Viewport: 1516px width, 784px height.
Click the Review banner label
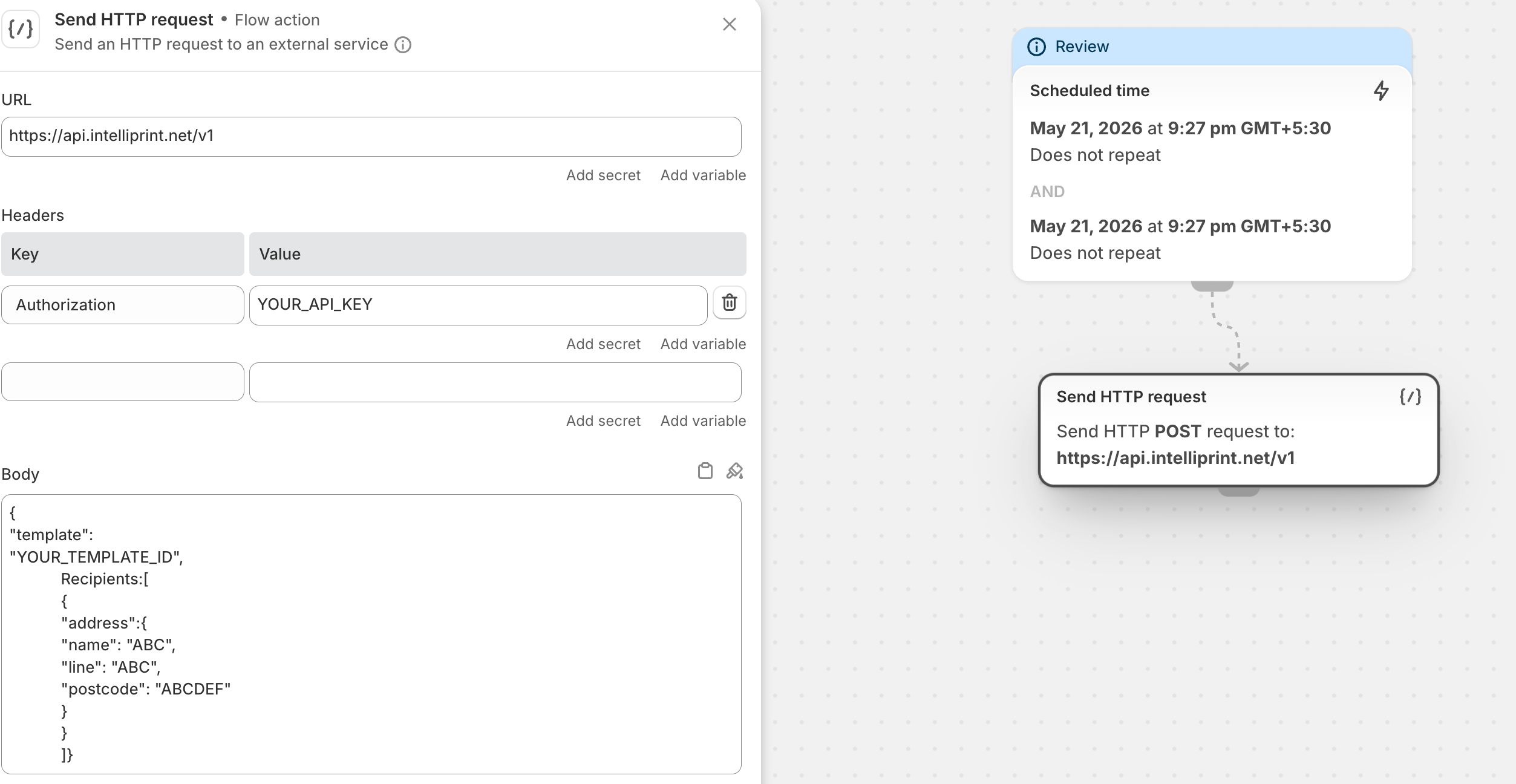click(1082, 47)
